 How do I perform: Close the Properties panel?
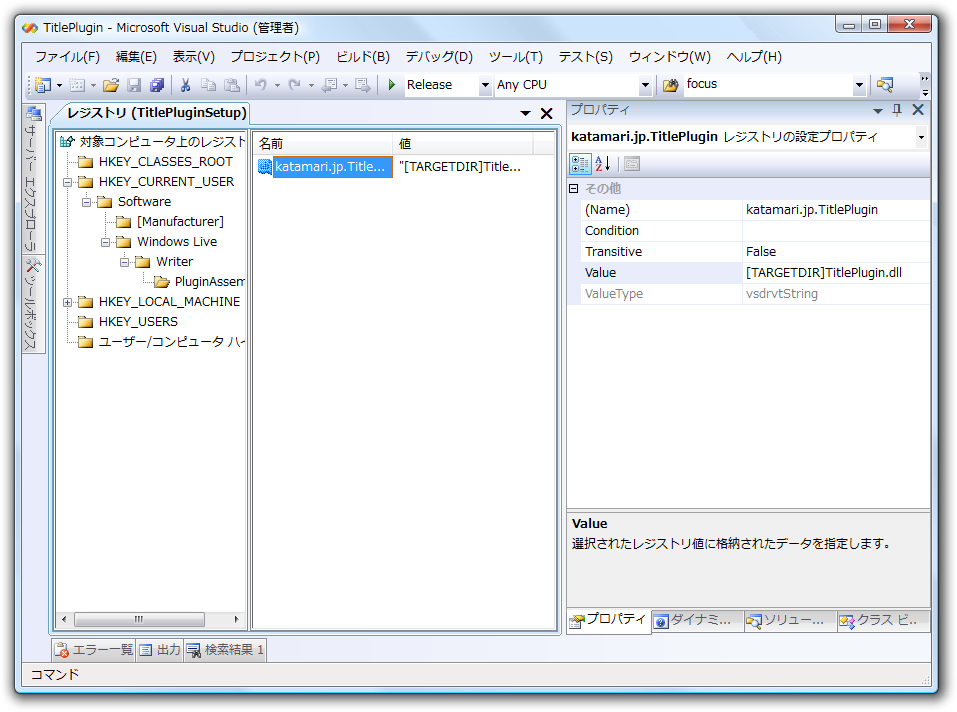point(918,110)
